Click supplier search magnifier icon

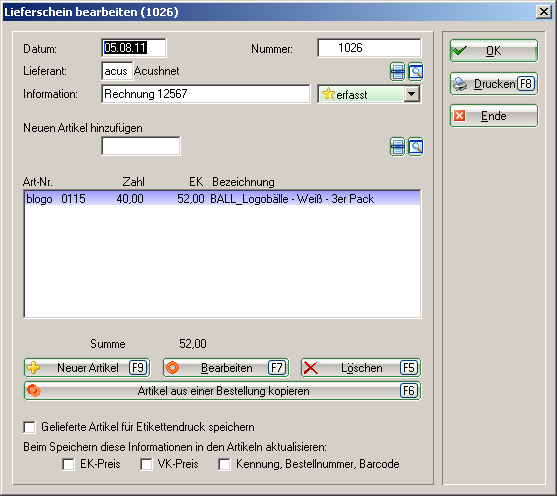point(415,72)
